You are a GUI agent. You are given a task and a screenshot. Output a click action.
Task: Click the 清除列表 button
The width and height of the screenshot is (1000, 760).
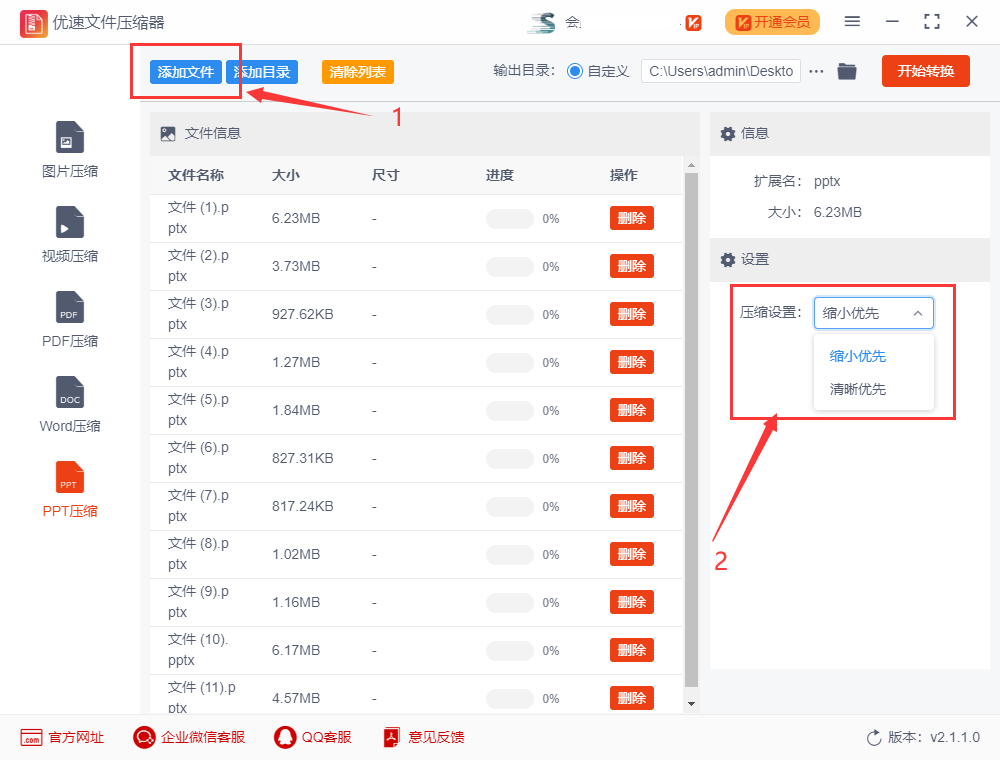coord(358,72)
